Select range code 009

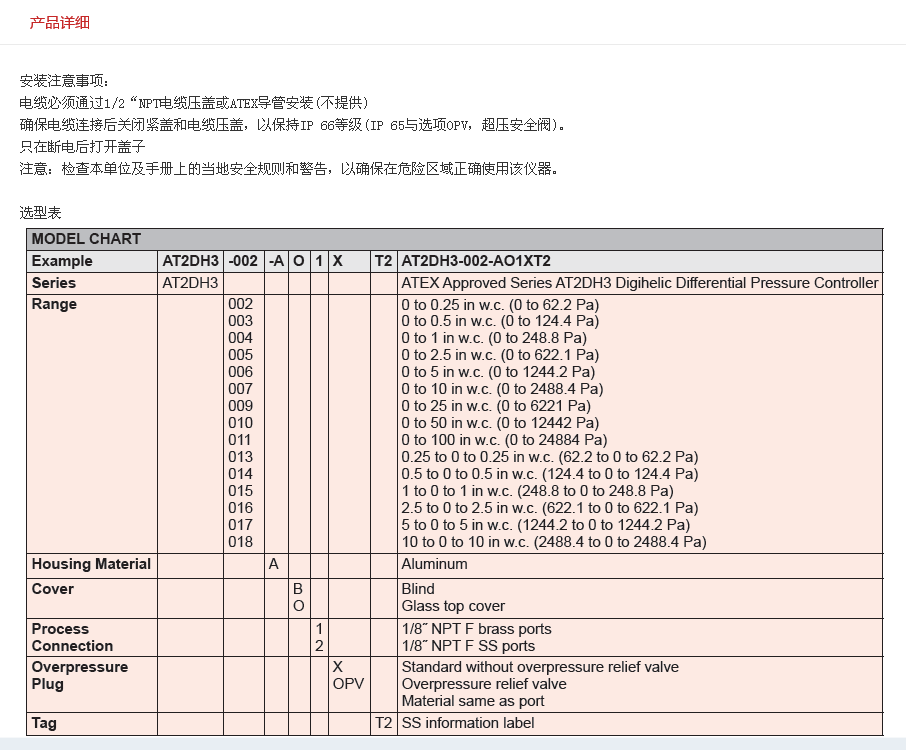240,406
